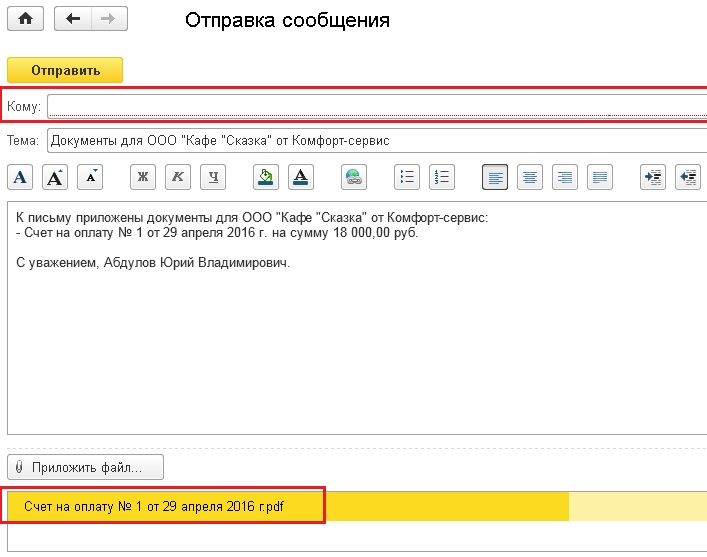Image resolution: width=707 pixels, height=557 pixels.
Task: Navigate back with the left arrow
Action: [x=73, y=18]
